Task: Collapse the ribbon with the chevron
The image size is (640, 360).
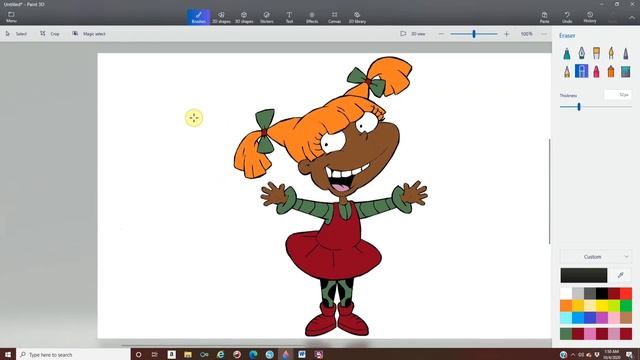Action: pyautogui.click(x=631, y=18)
